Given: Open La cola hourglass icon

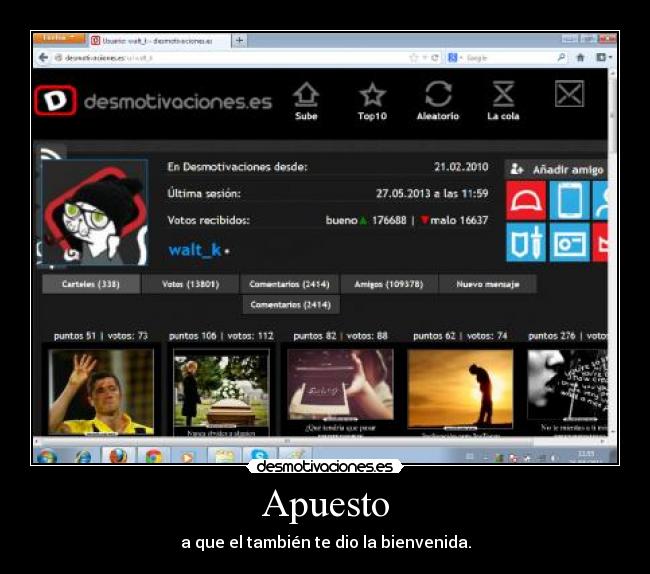Looking at the screenshot, I should (x=503, y=94).
